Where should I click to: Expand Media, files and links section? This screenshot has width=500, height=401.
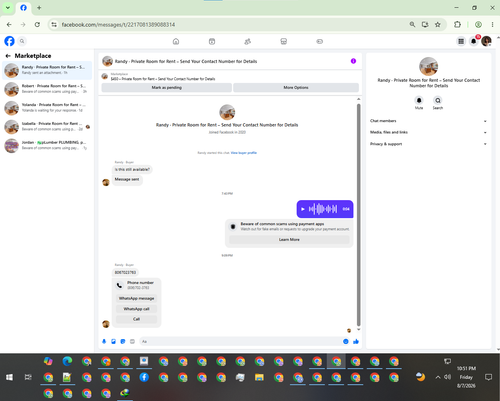428,132
